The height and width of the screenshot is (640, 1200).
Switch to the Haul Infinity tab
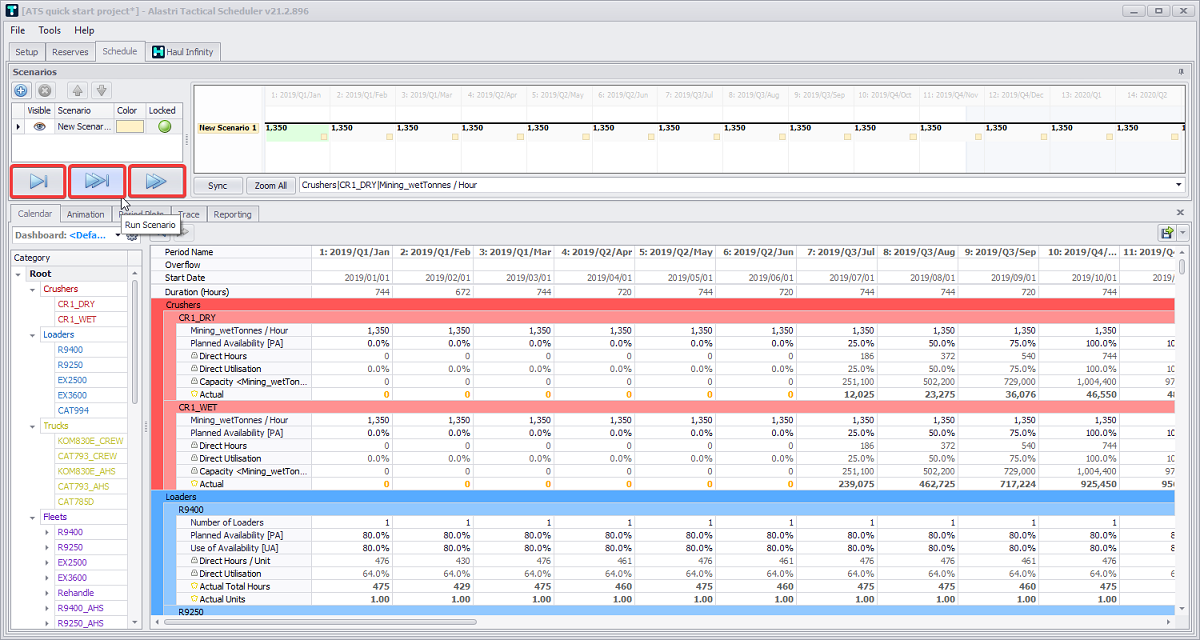point(182,51)
